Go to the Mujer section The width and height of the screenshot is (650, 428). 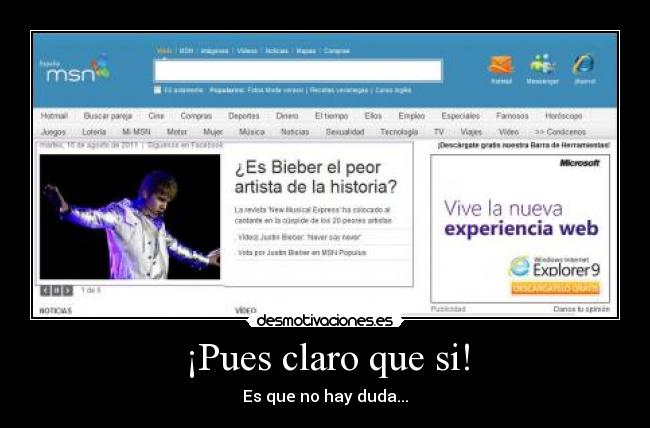tap(213, 132)
